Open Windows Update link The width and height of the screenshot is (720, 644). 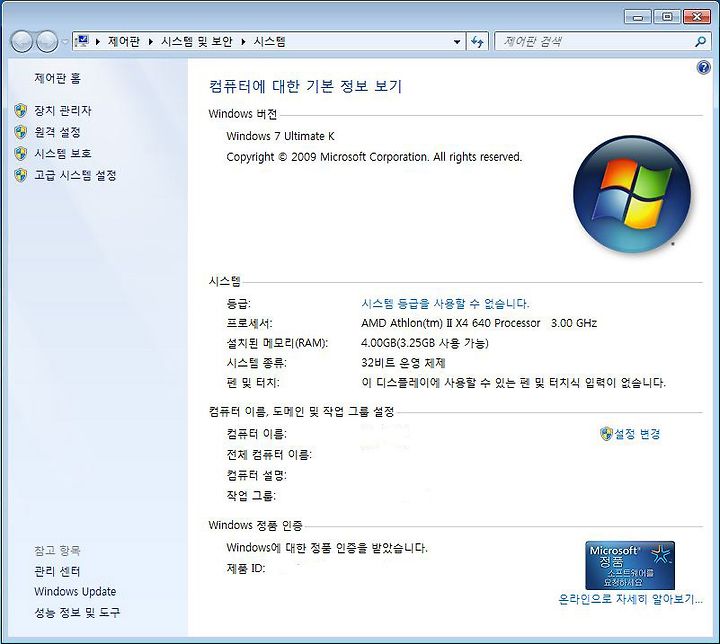click(x=75, y=592)
